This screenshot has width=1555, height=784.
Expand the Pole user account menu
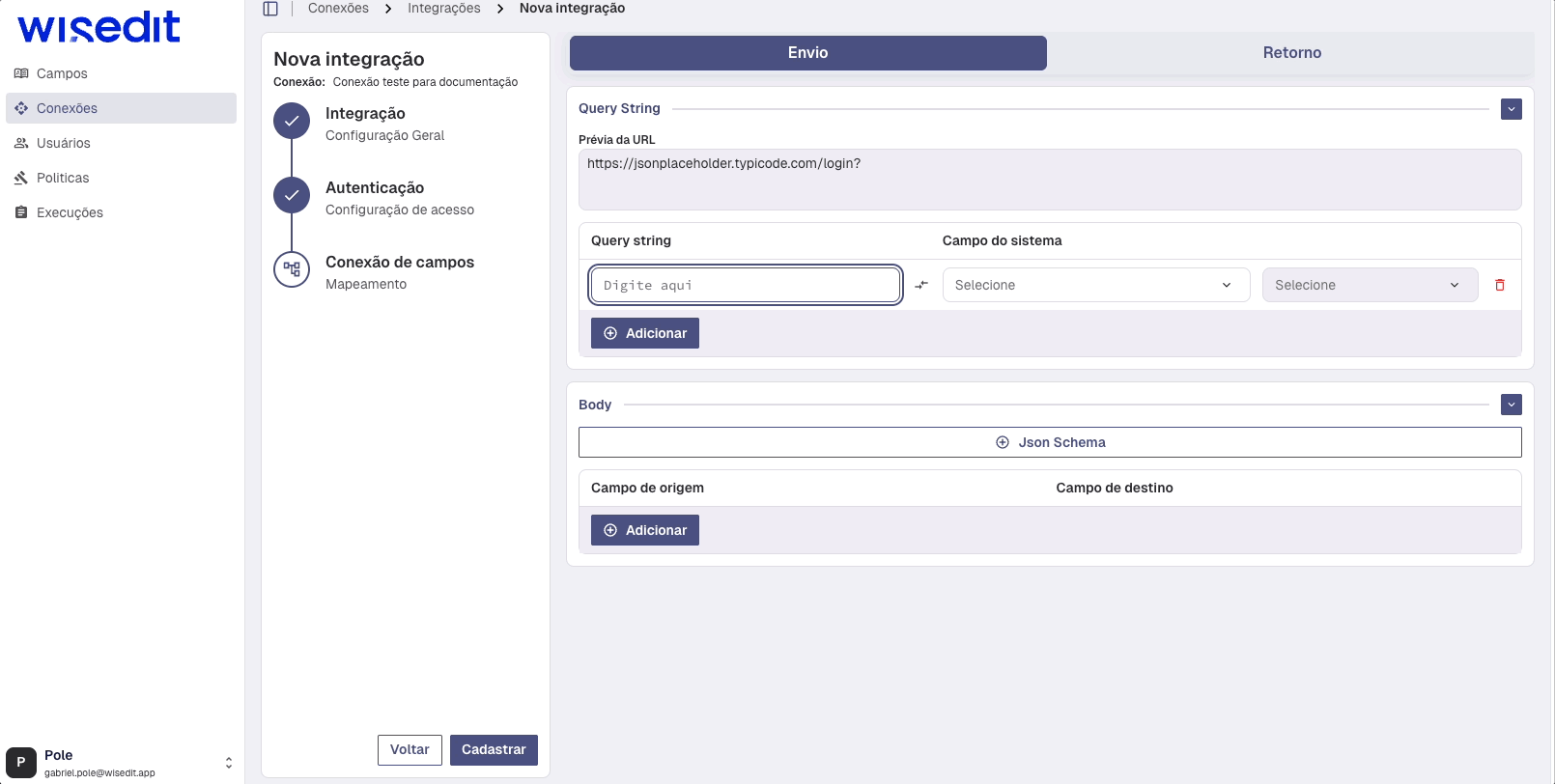(228, 763)
